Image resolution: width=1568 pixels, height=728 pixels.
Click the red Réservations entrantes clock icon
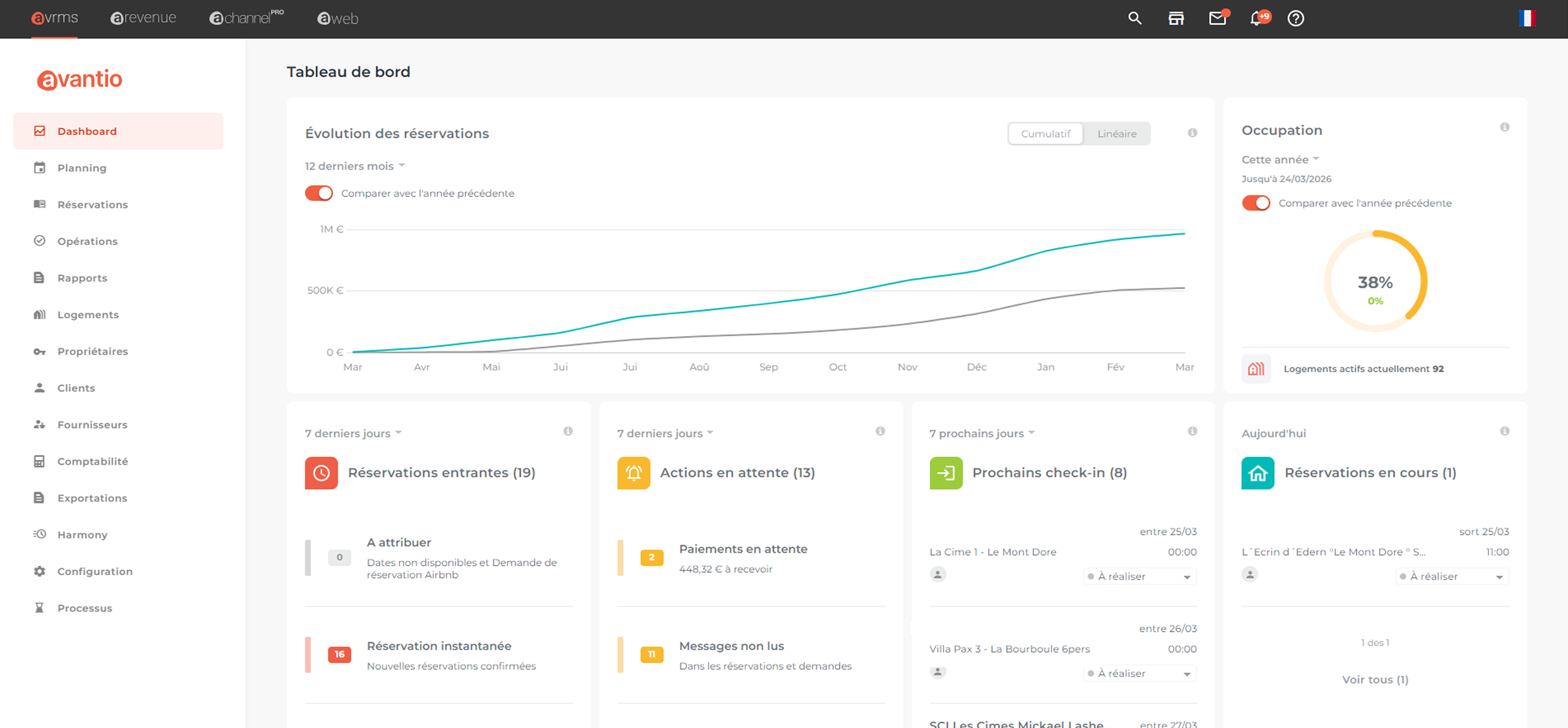(x=321, y=473)
